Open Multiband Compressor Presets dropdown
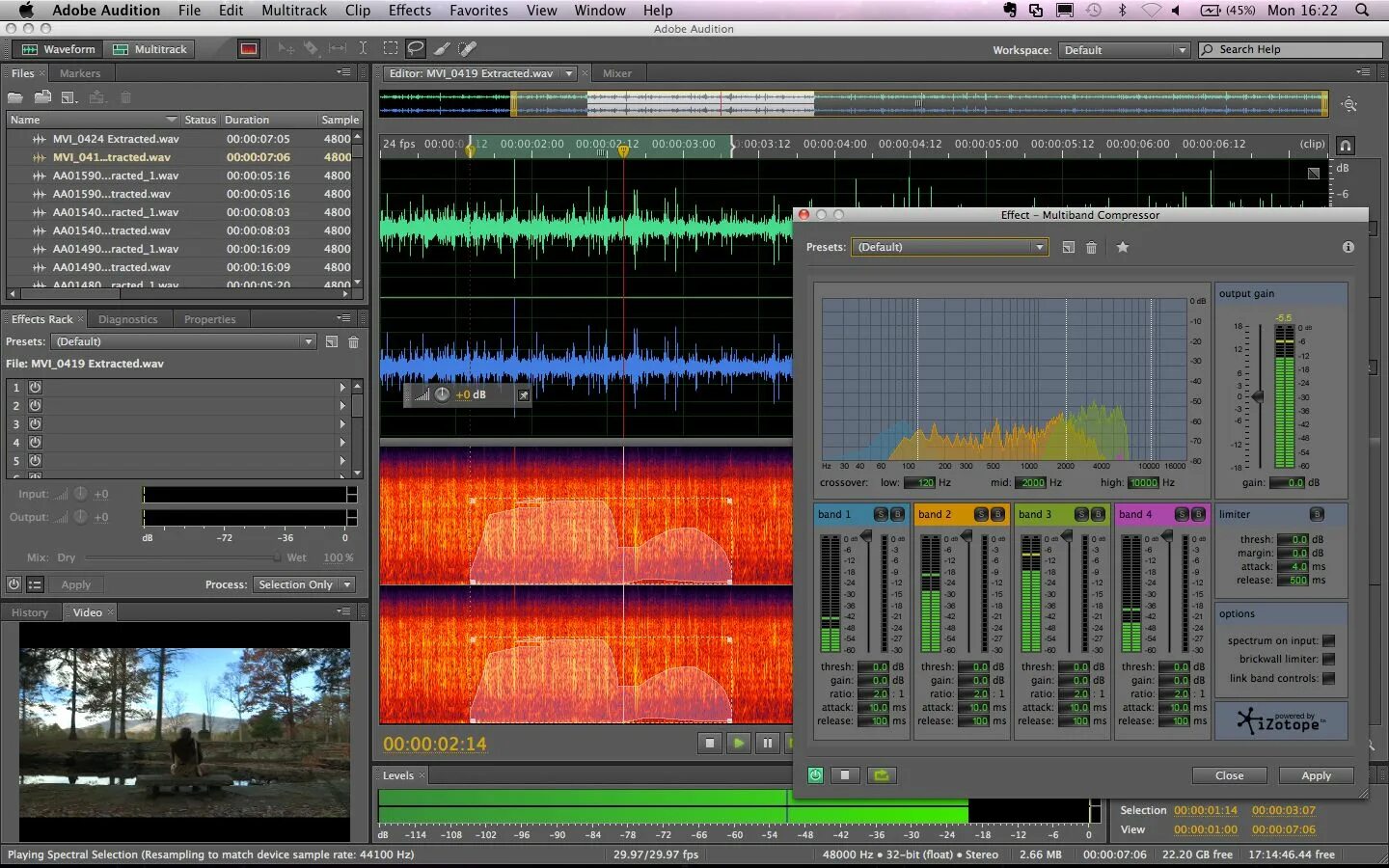Image resolution: width=1389 pixels, height=868 pixels. (949, 247)
